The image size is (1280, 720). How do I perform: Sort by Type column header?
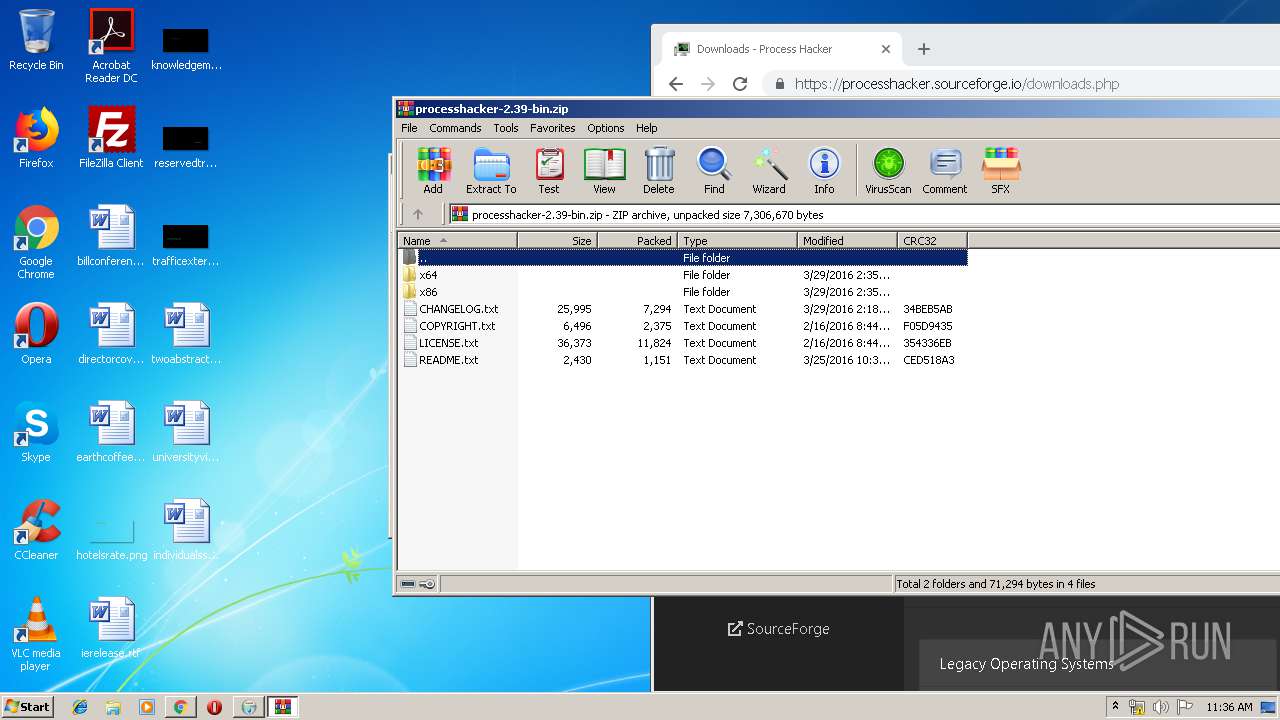point(738,241)
